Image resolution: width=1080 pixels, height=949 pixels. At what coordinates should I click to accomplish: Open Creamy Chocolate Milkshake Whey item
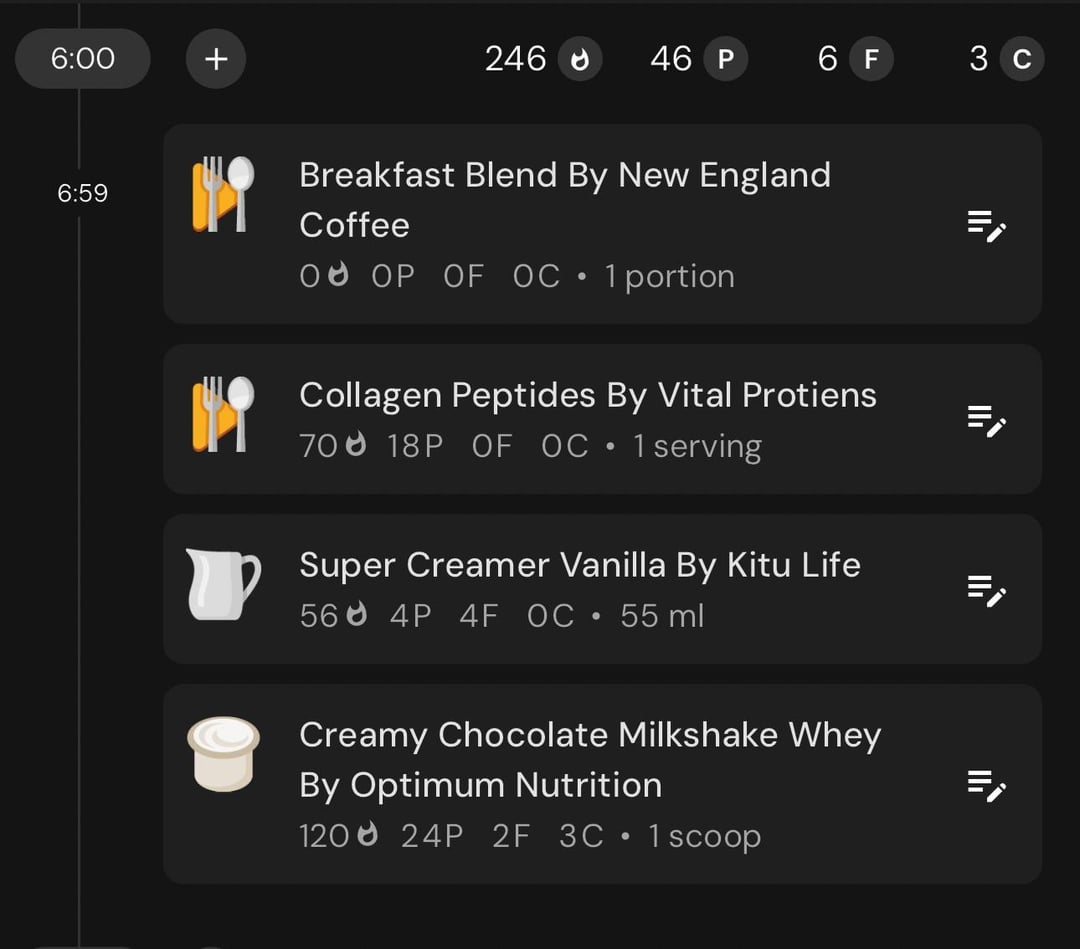click(590, 760)
